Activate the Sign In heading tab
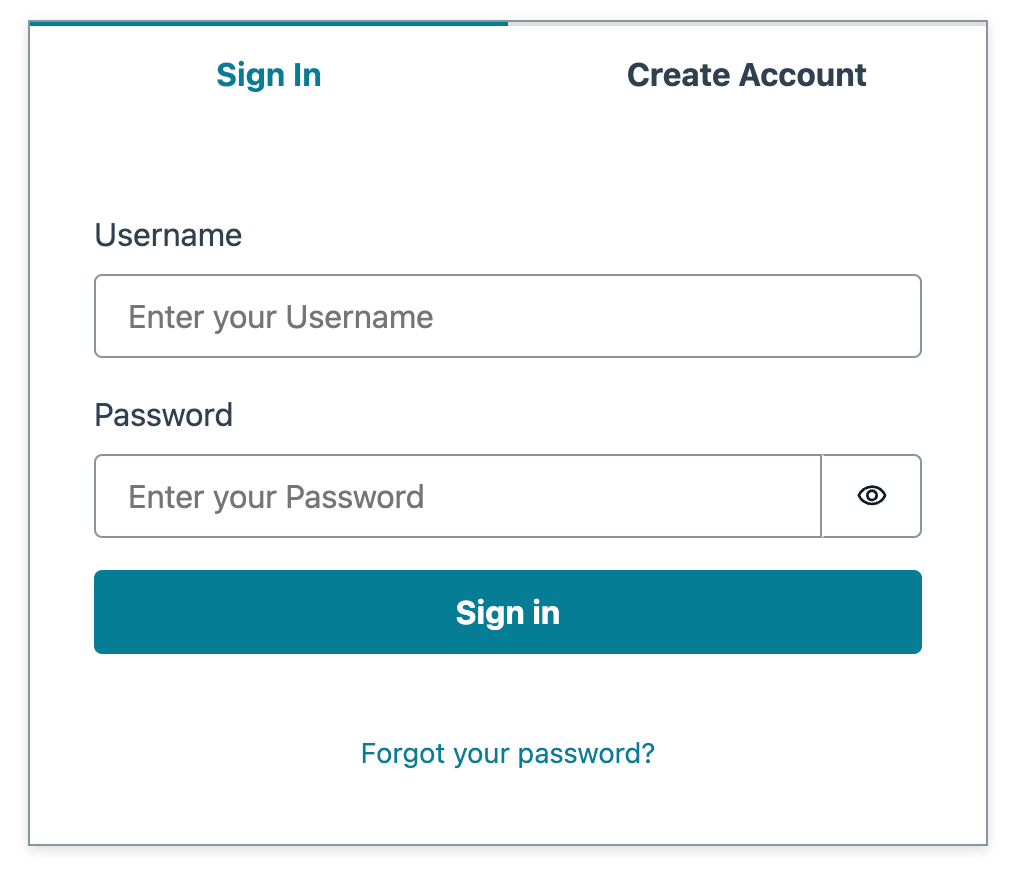The height and width of the screenshot is (874, 1022). (x=269, y=75)
